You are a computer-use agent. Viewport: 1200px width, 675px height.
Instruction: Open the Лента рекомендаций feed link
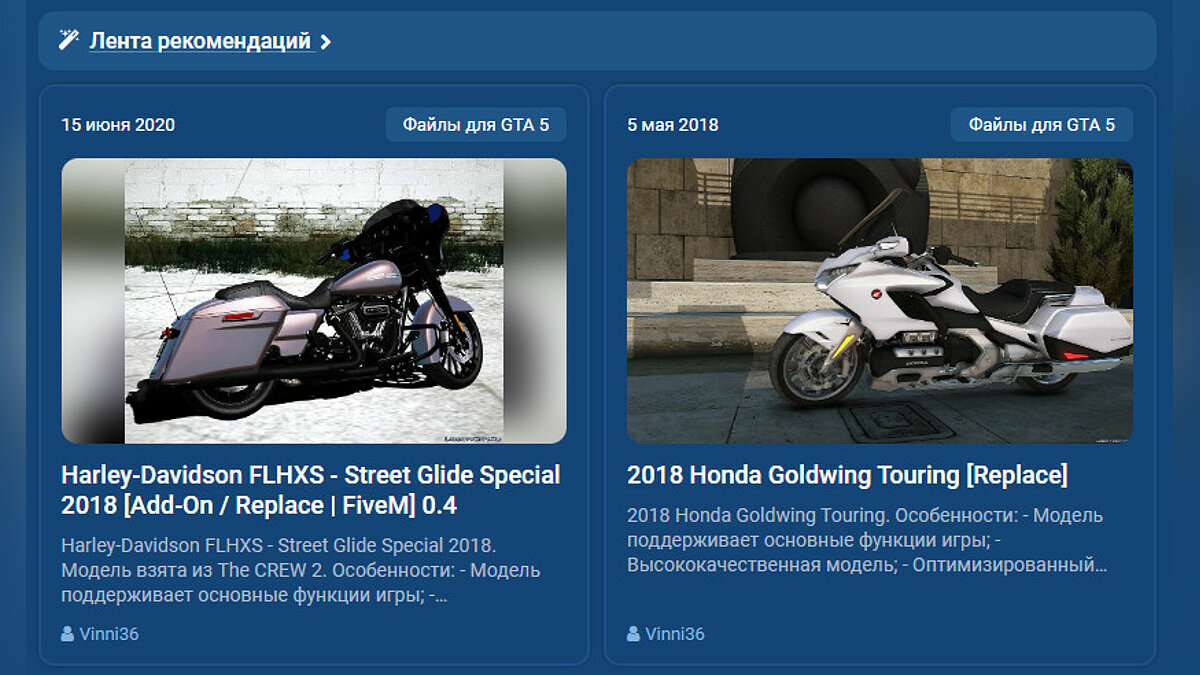(200, 41)
